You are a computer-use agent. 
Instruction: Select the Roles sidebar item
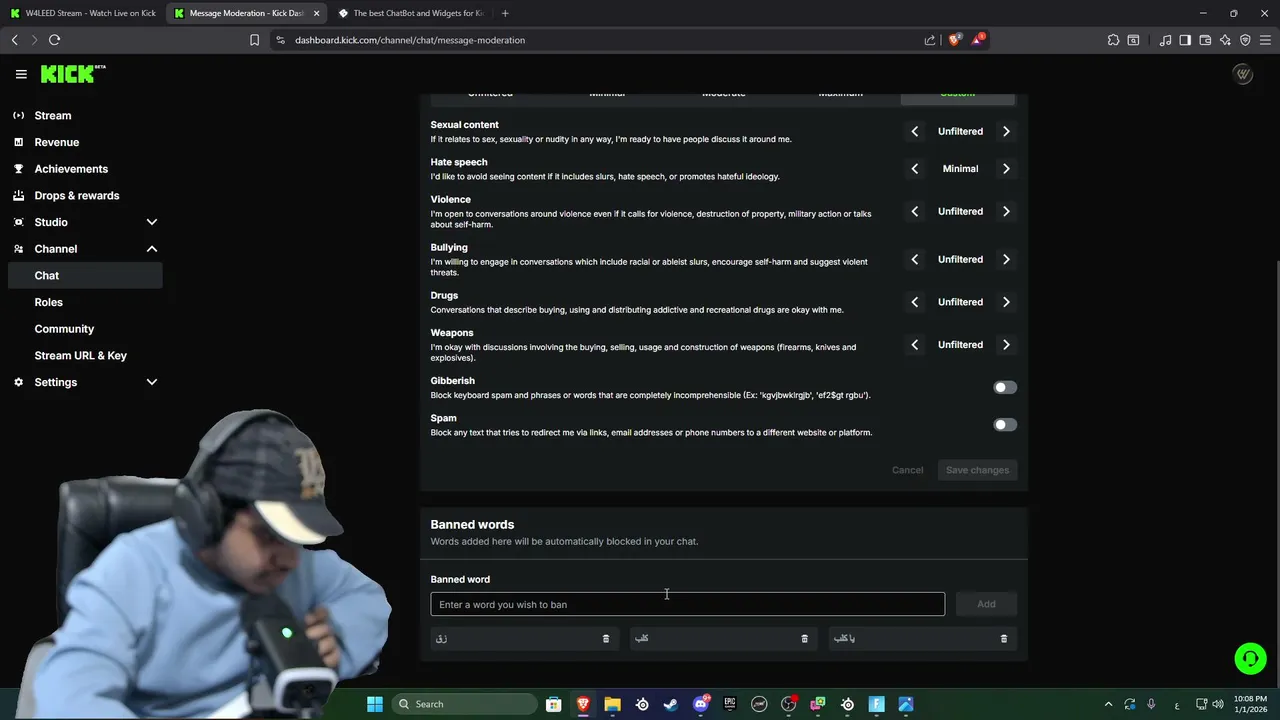tap(85, 302)
